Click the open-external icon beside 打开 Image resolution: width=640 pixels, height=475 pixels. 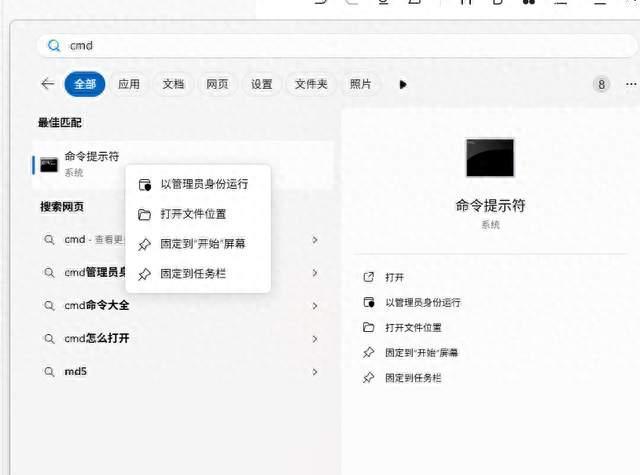tap(369, 277)
